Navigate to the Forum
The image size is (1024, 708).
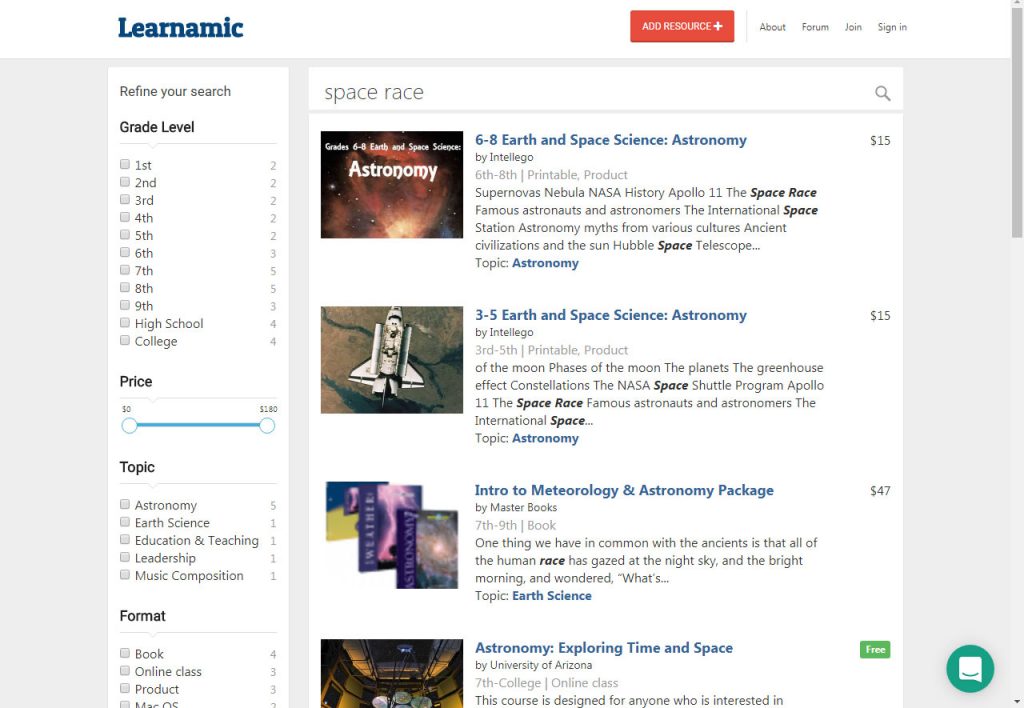tap(815, 27)
